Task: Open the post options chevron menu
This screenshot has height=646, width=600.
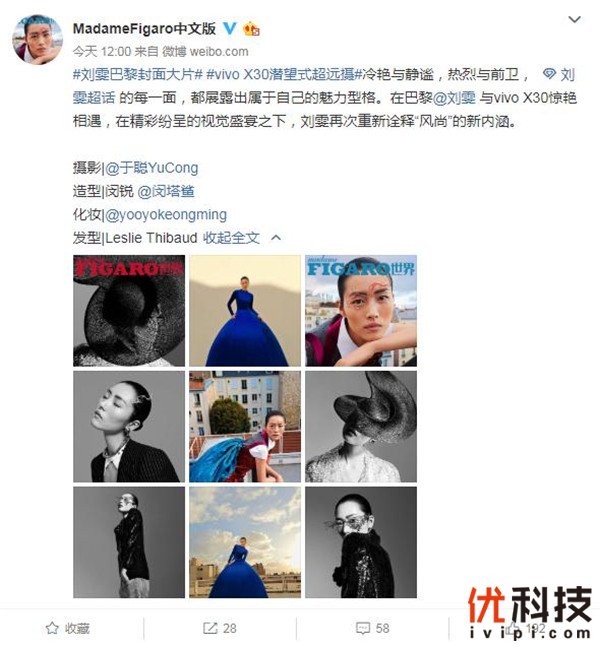Action: point(574,19)
